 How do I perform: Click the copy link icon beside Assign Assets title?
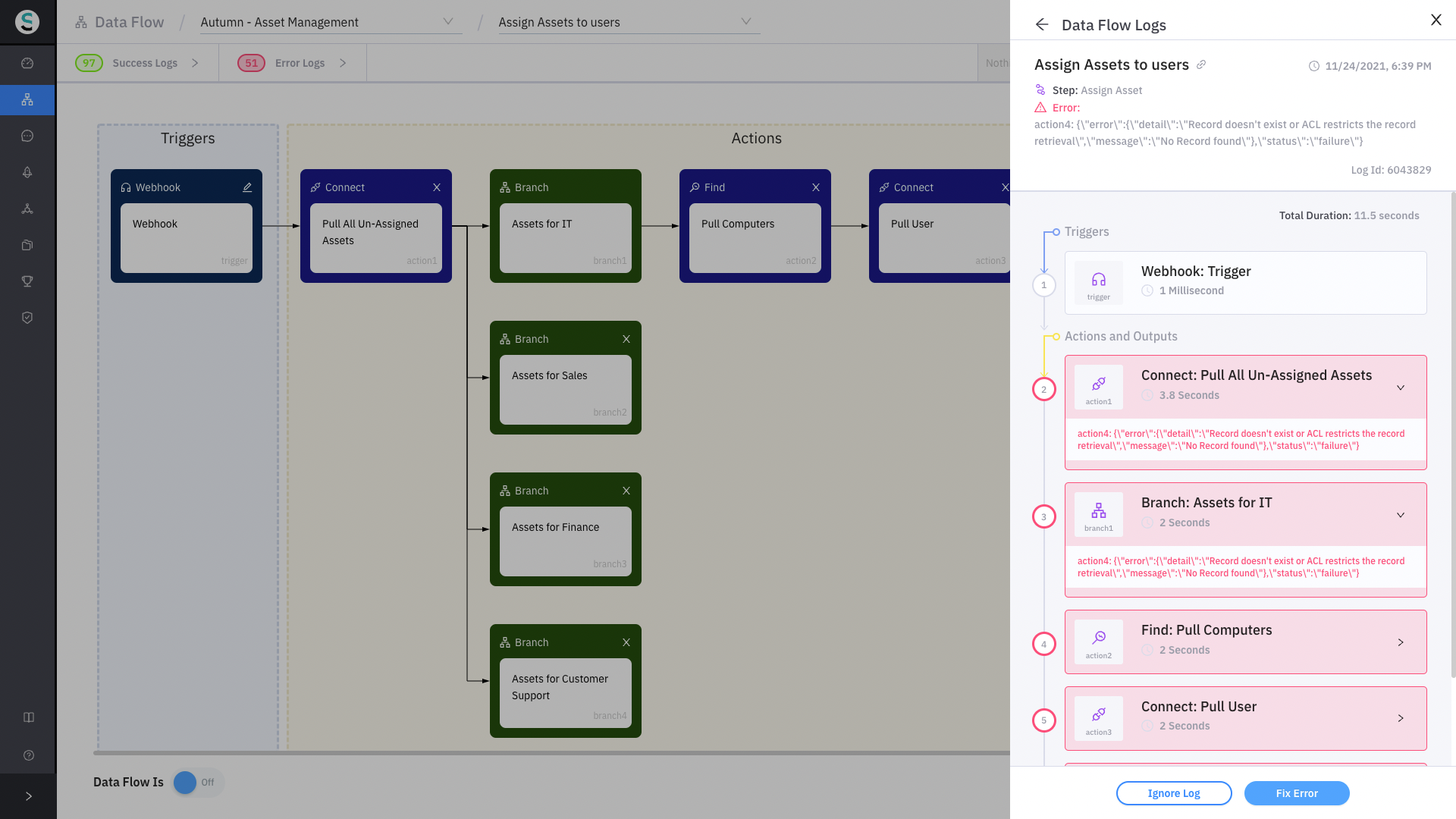tap(1201, 65)
